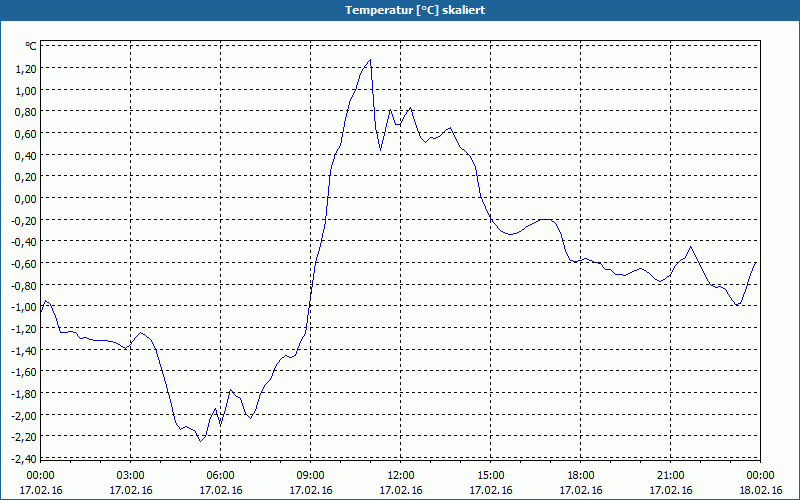Click the 06:00 time label
Viewport: 800px width, 500px height.
pyautogui.click(x=220, y=476)
